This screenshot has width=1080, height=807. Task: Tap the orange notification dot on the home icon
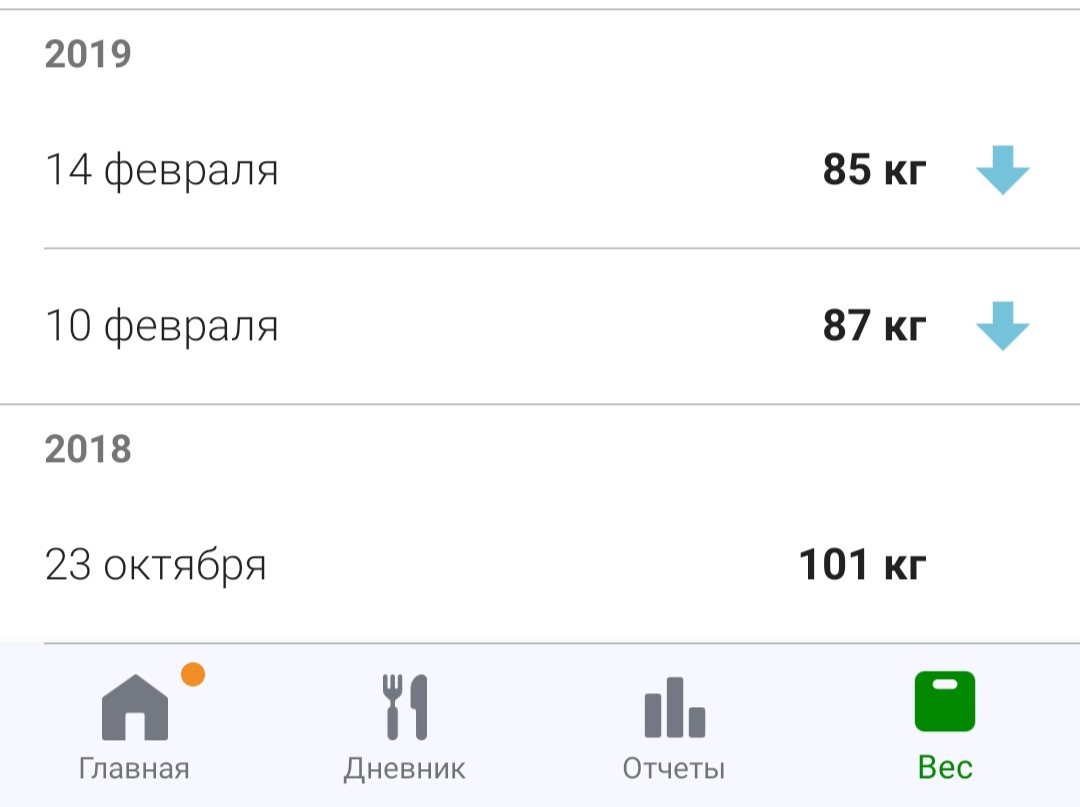[x=193, y=675]
